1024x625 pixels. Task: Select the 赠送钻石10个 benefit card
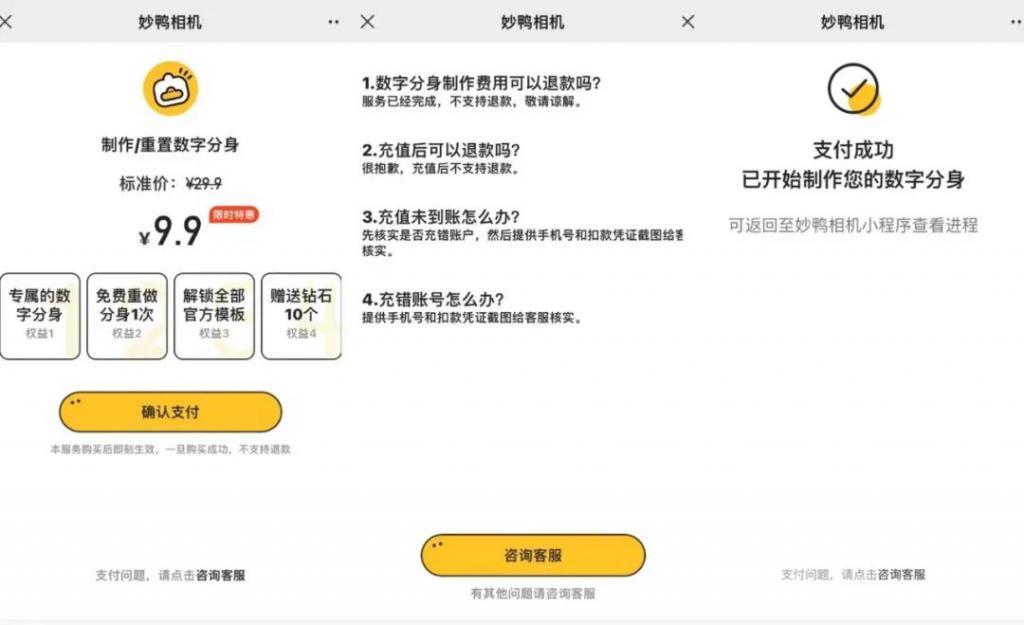(x=302, y=315)
